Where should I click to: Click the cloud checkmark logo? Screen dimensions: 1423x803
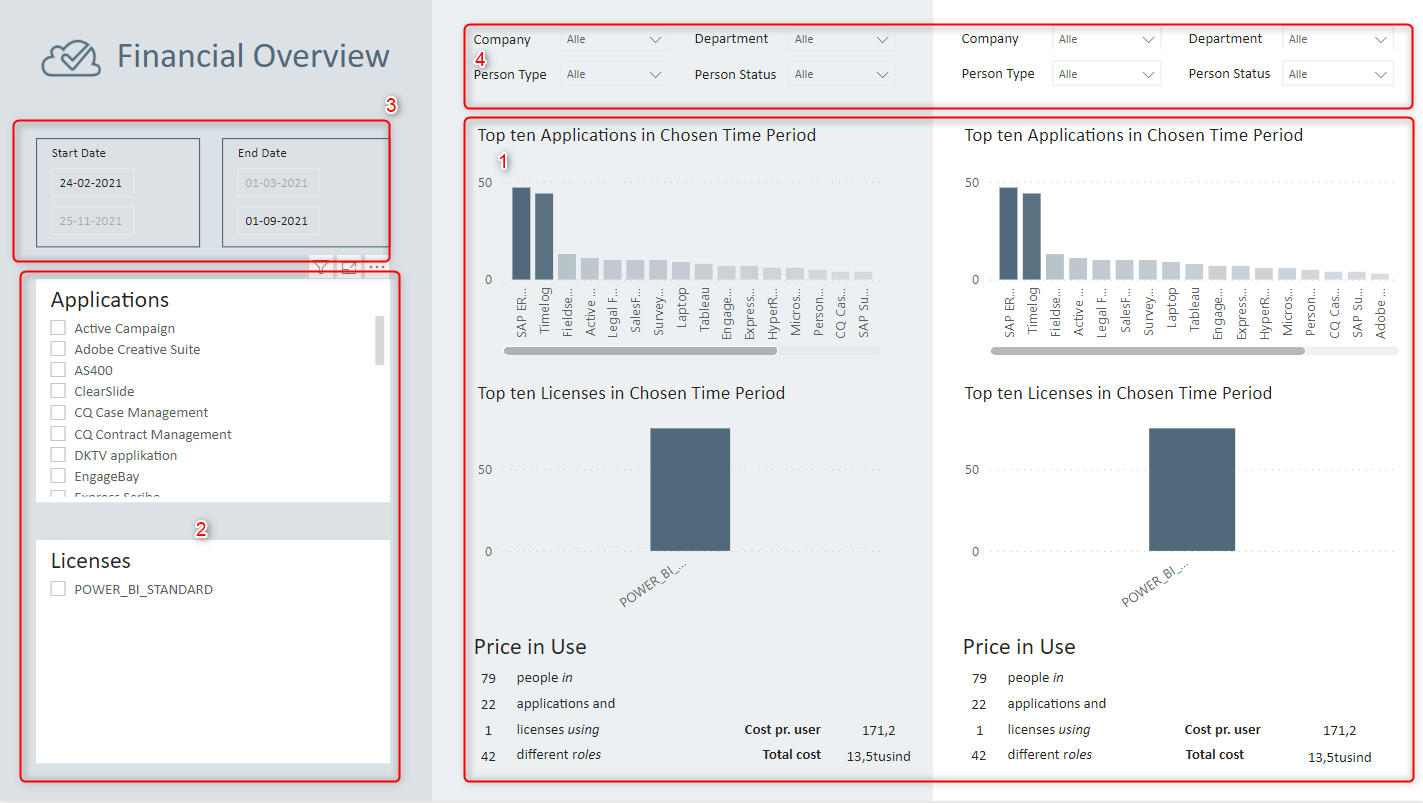71,58
